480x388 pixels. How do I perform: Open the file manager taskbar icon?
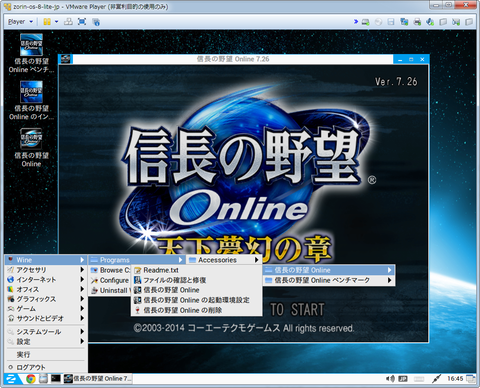click(x=43, y=379)
